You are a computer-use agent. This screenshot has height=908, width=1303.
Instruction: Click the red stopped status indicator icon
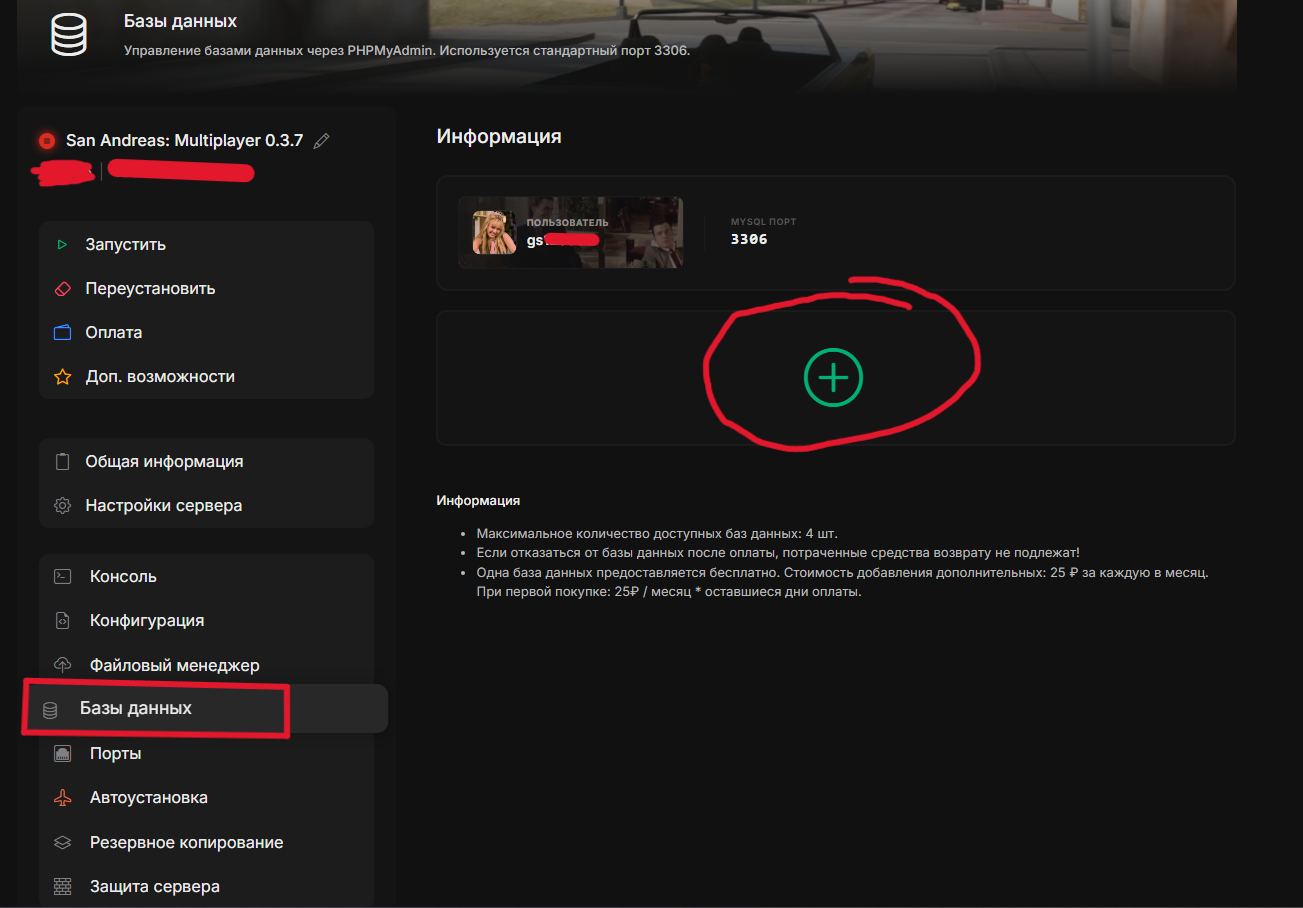(47, 141)
